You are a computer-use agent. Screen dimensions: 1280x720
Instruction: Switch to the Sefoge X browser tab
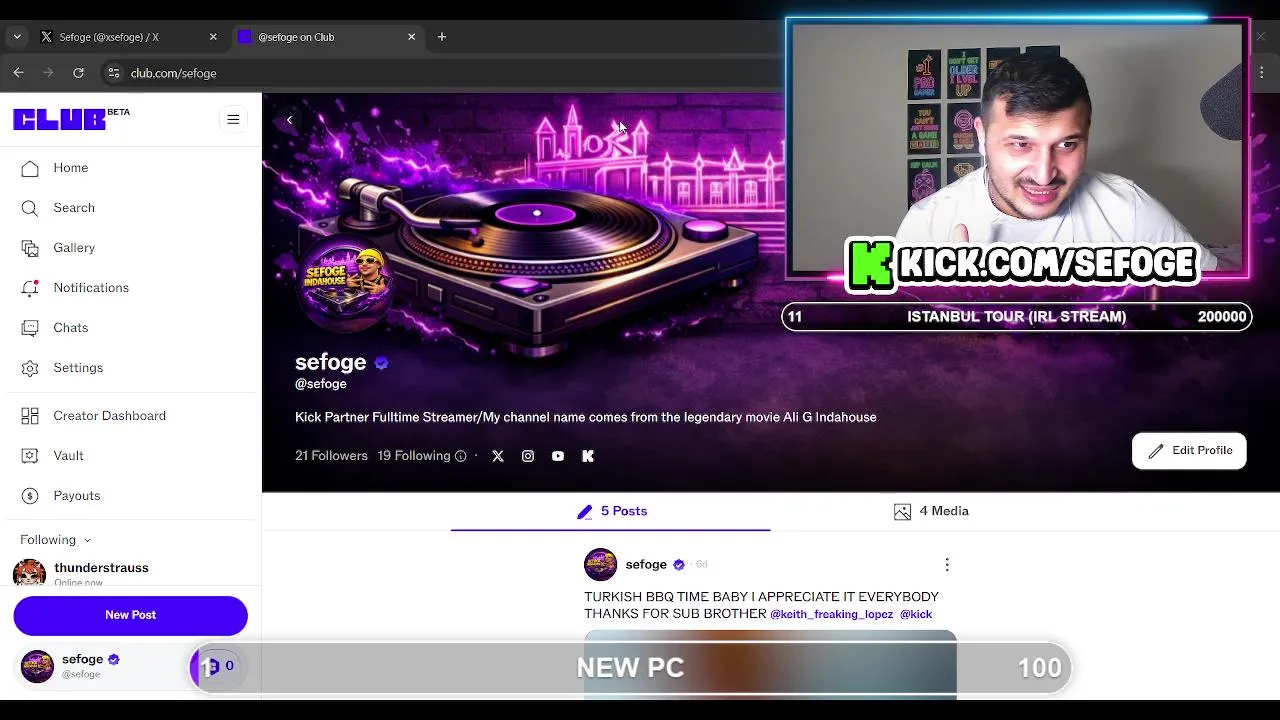(128, 37)
